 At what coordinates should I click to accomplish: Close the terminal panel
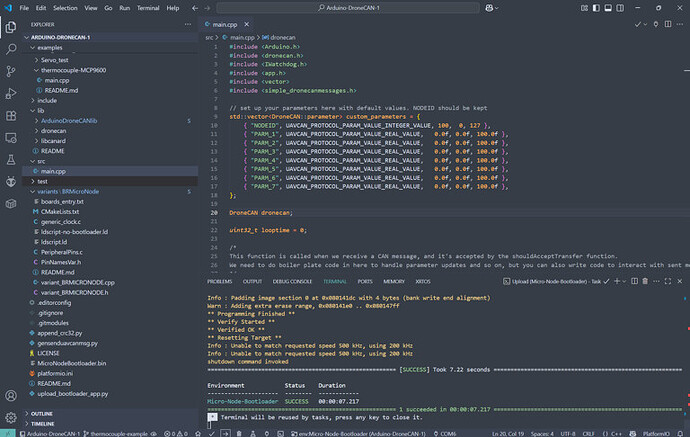(x=680, y=281)
